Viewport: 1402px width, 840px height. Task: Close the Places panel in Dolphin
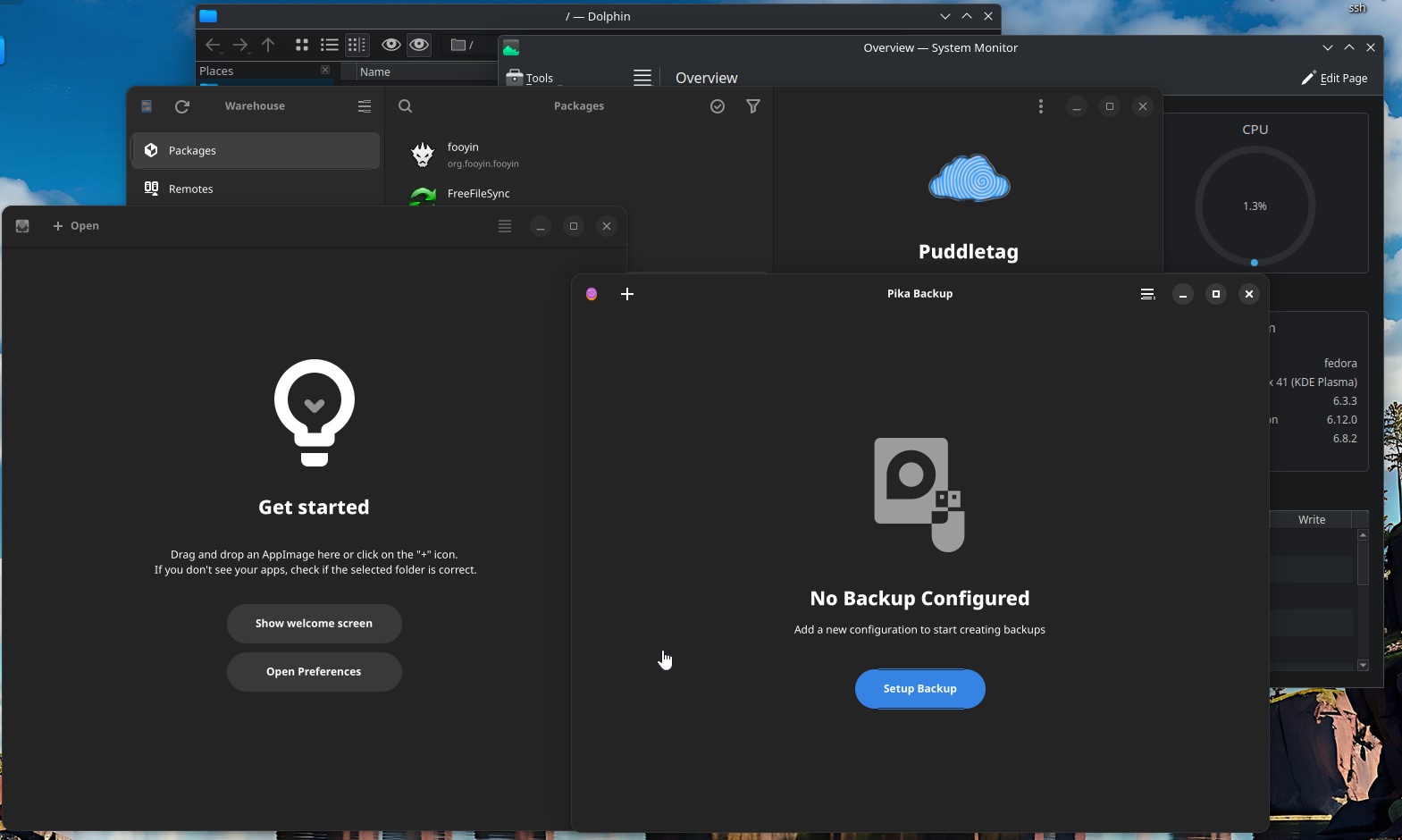pos(325,70)
